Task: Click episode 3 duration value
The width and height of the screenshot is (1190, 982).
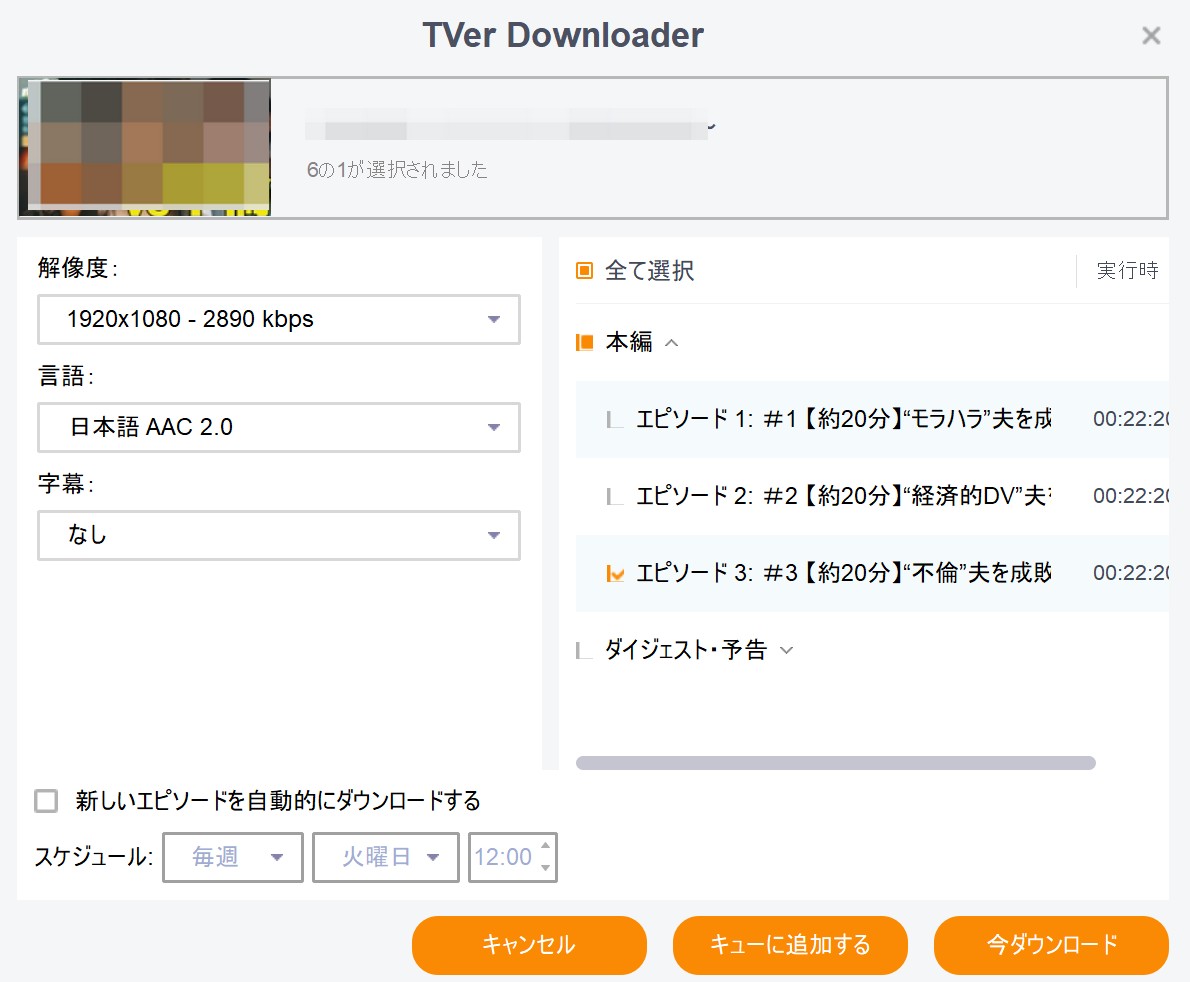Action: 1131,572
